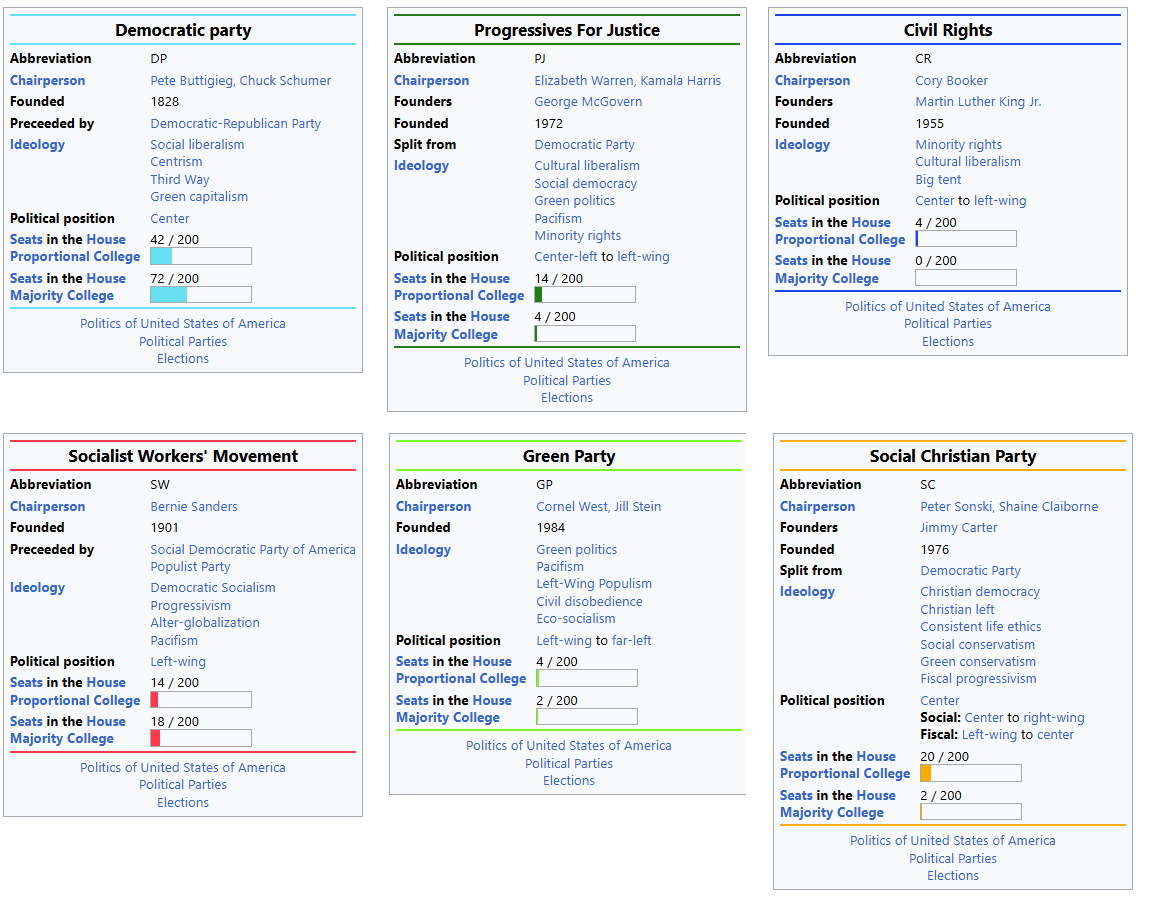Open Consistent life ethics link
The width and height of the screenshot is (1150, 924).
coord(981,627)
